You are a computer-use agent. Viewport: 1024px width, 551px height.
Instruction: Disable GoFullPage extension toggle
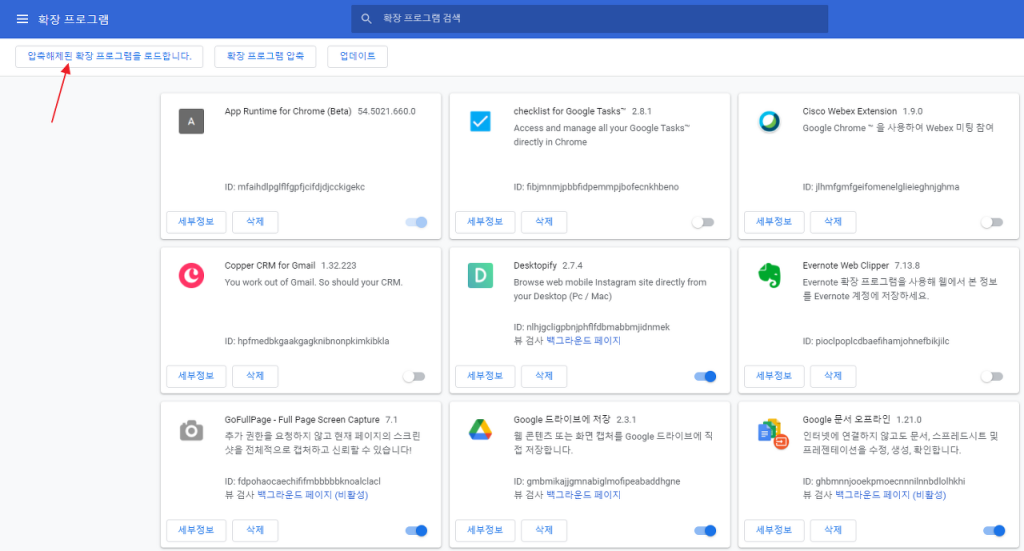coord(416,530)
